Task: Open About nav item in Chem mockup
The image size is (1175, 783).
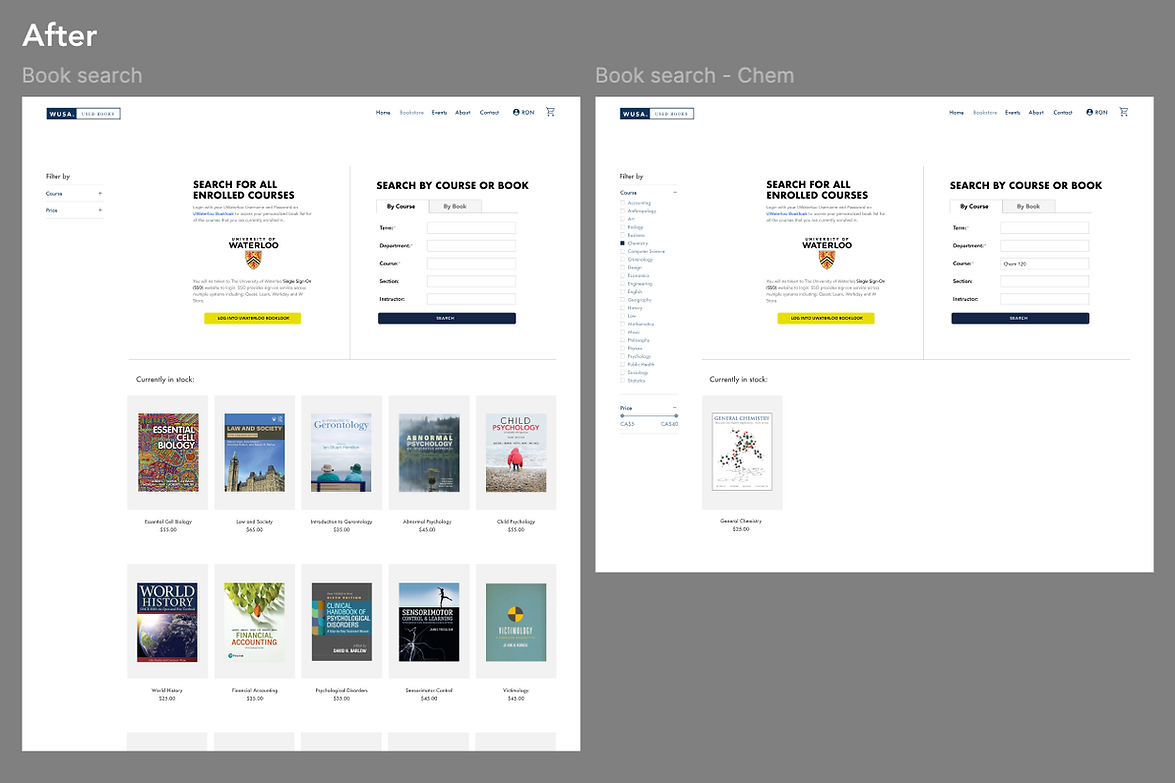Action: pyautogui.click(x=1036, y=112)
